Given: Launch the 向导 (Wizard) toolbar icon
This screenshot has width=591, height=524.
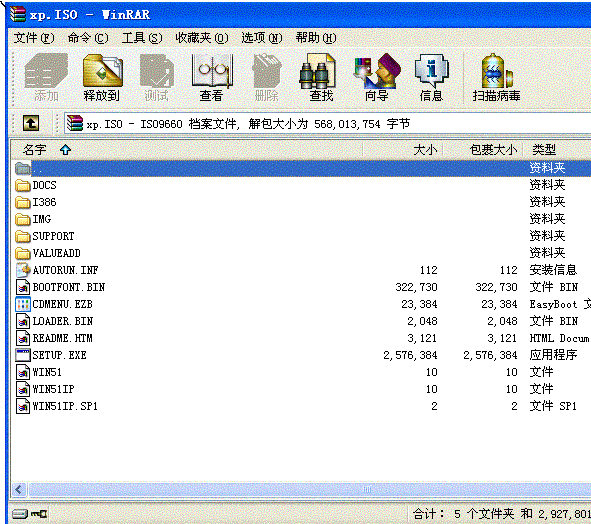Looking at the screenshot, I should pyautogui.click(x=377, y=78).
